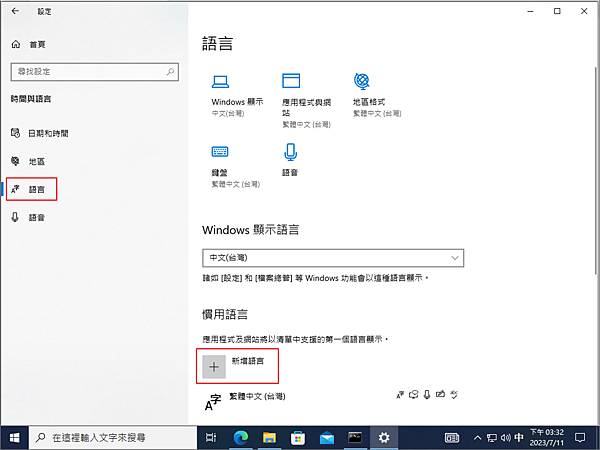
Task: Open the terminal app on taskbar
Action: pyautogui.click(x=355, y=437)
